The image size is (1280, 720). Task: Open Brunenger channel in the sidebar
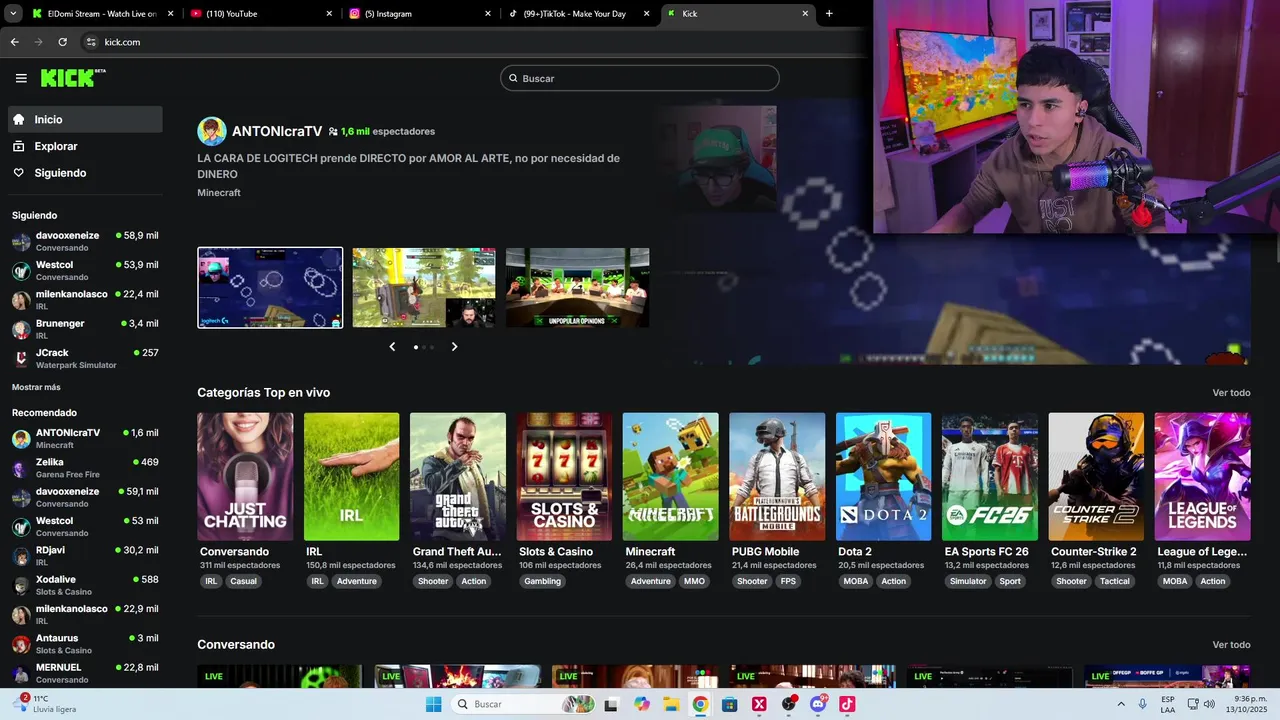point(85,329)
